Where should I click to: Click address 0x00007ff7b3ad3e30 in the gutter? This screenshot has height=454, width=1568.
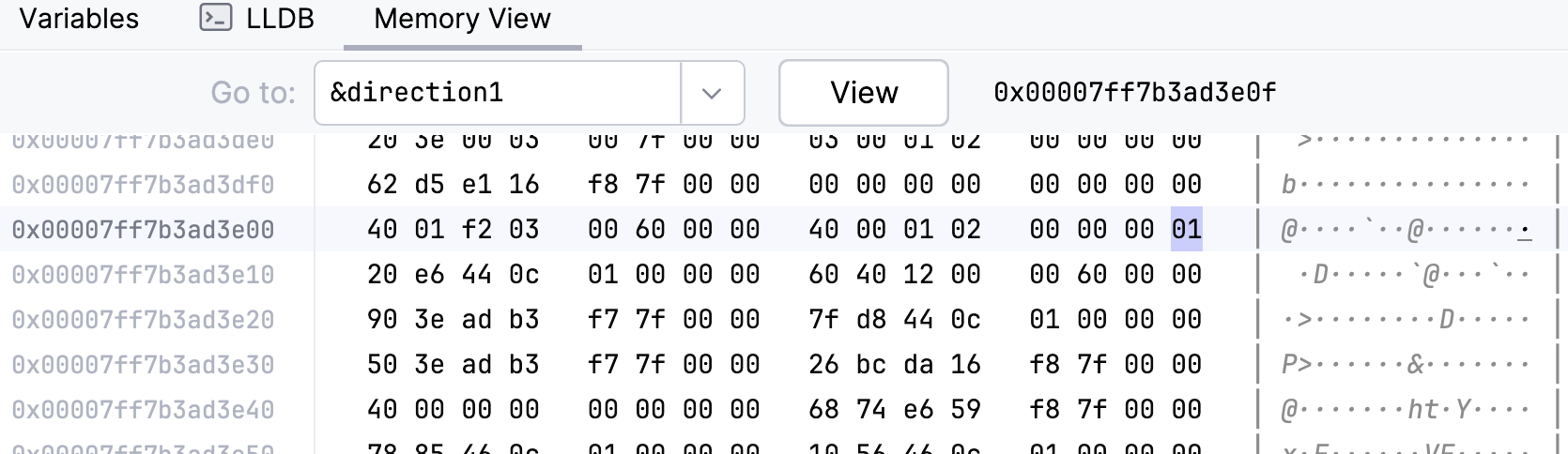(143, 365)
